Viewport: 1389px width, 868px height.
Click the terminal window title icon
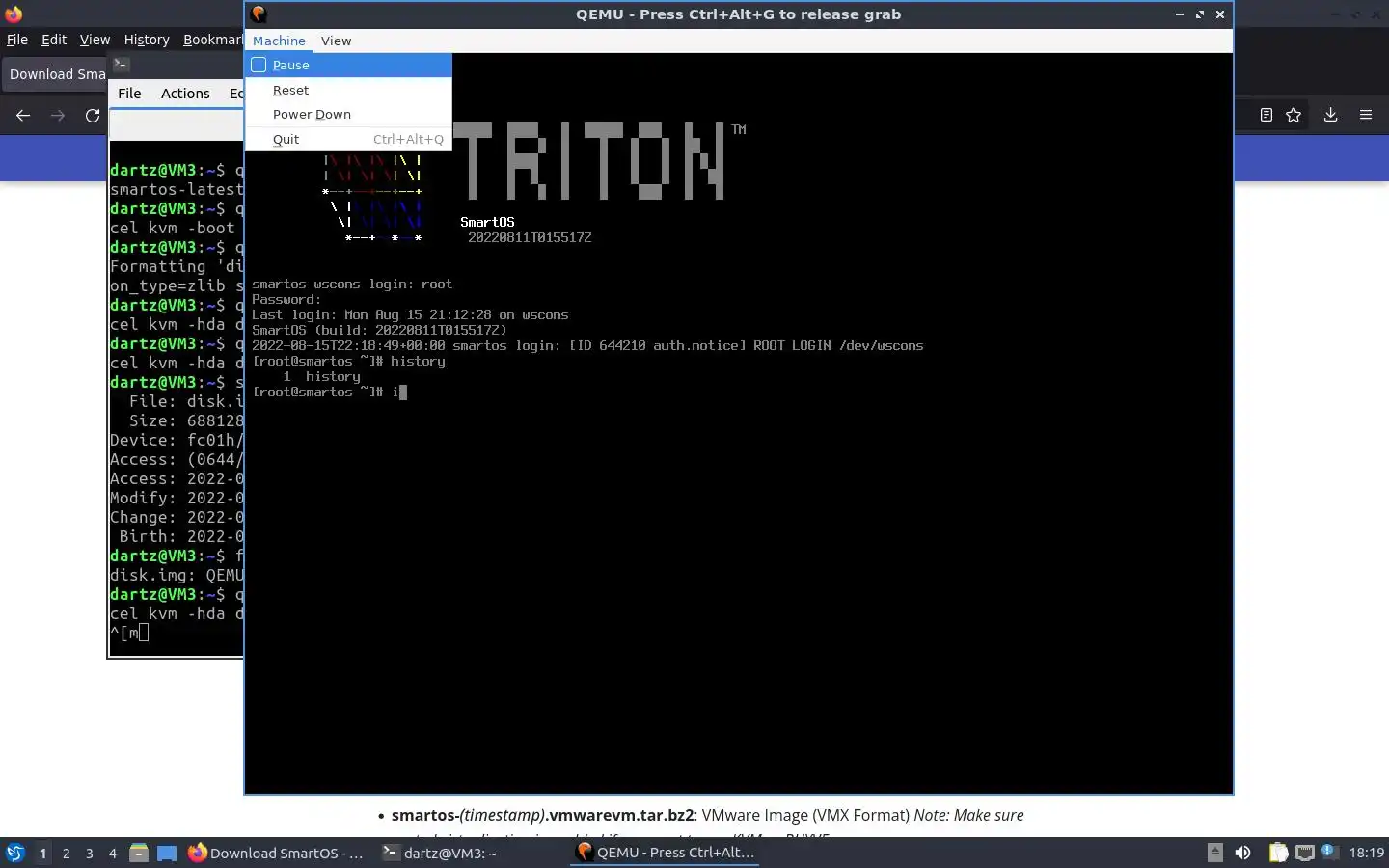point(121,65)
